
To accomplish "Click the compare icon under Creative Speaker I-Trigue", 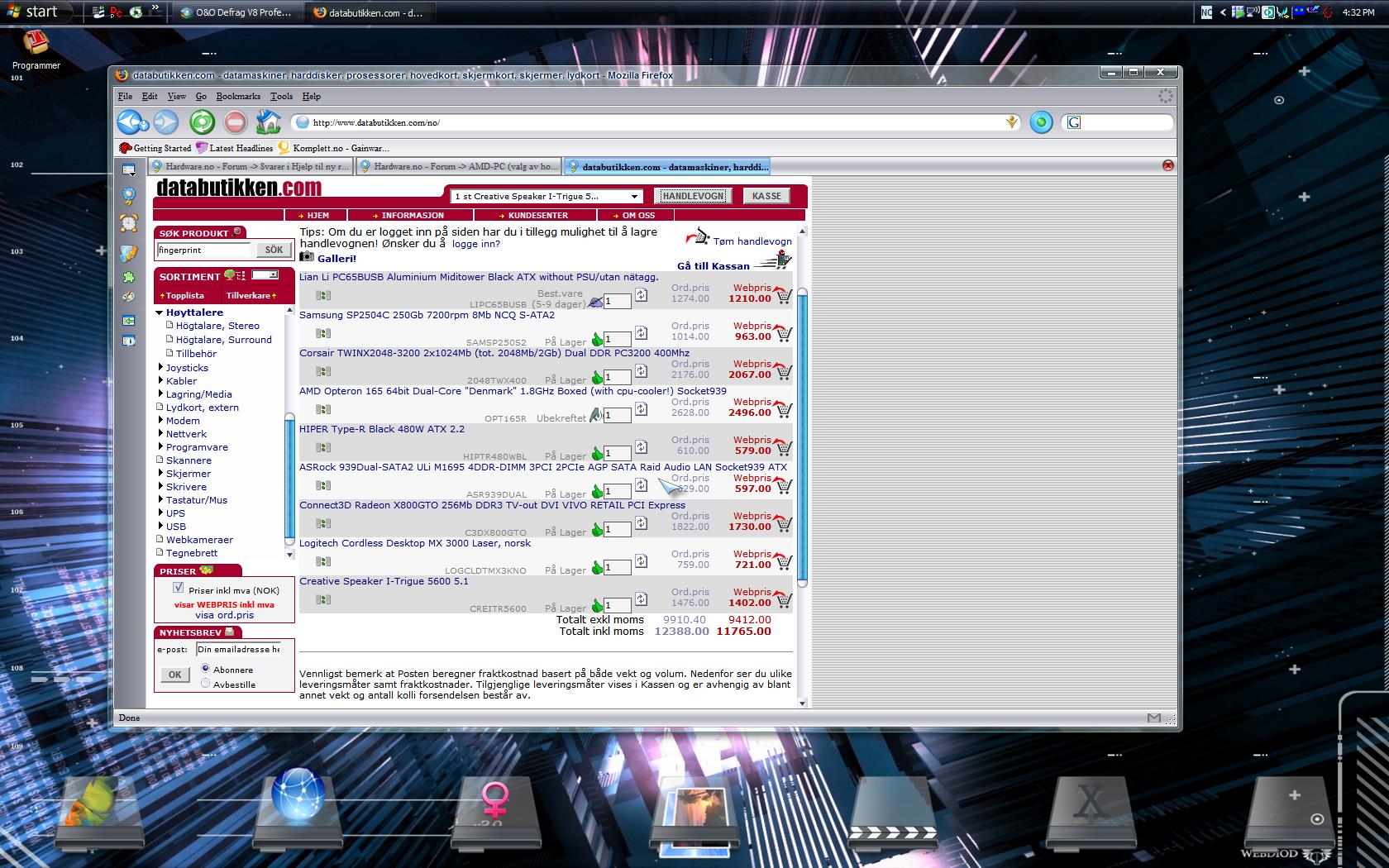I will click(x=323, y=599).
